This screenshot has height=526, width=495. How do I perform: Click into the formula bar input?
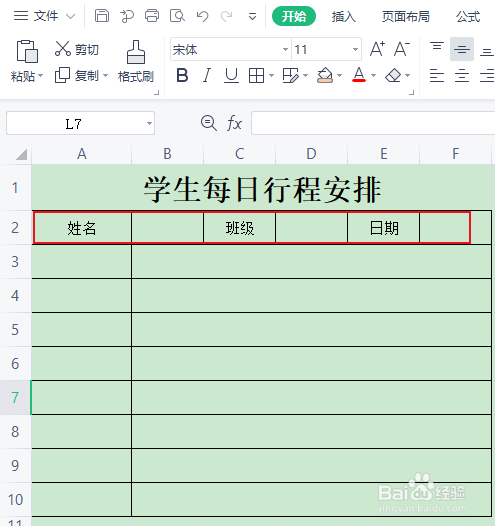pyautogui.click(x=373, y=123)
